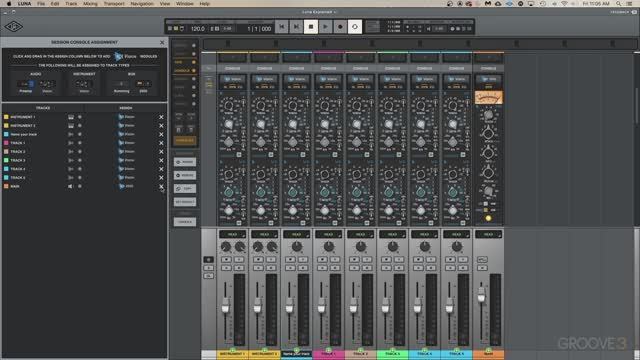Toggle Preamp module under AUDIO track type
640x360 pixels.
25,84
